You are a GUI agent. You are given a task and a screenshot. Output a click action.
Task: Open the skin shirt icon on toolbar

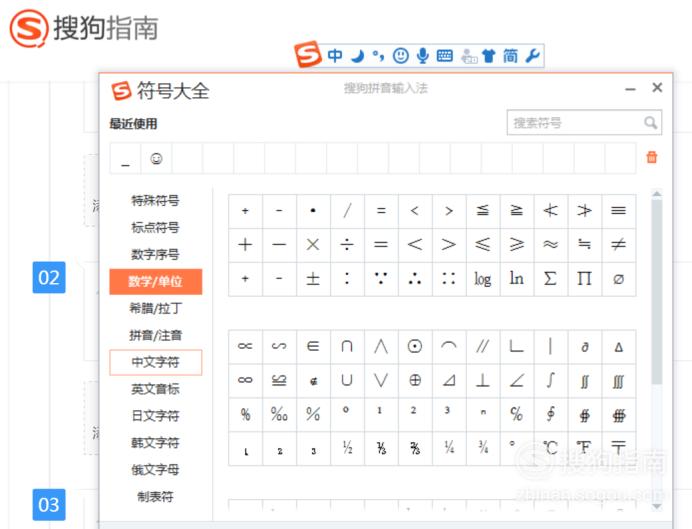point(489,56)
